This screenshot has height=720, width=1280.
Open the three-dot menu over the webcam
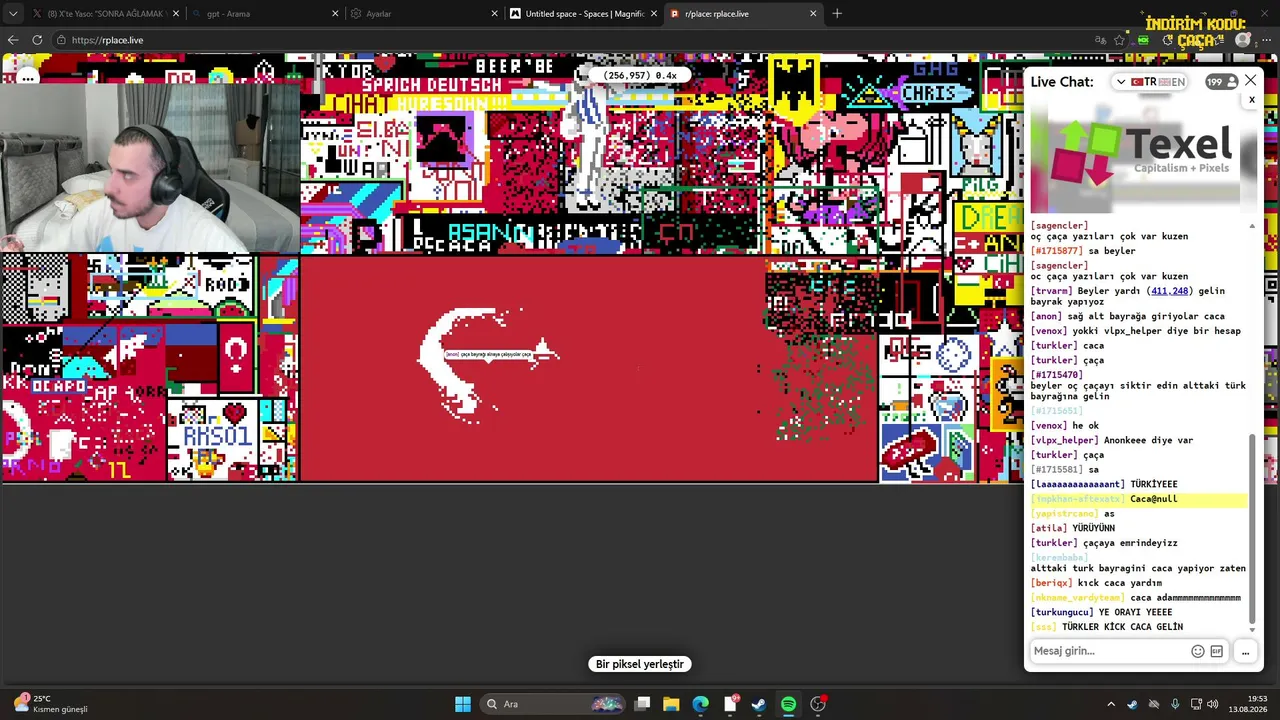[x=27, y=77]
